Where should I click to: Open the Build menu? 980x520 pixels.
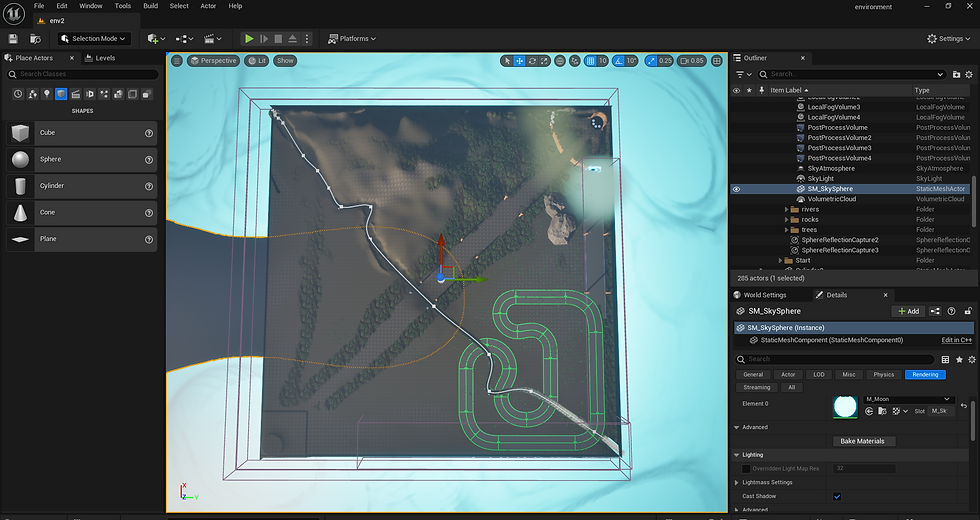coord(151,6)
